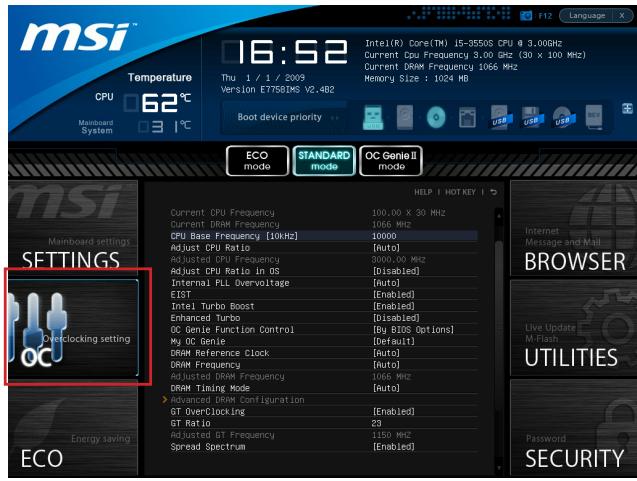Select the last boot device icon in the row
This screenshot has width=637, height=481.
pos(594,117)
